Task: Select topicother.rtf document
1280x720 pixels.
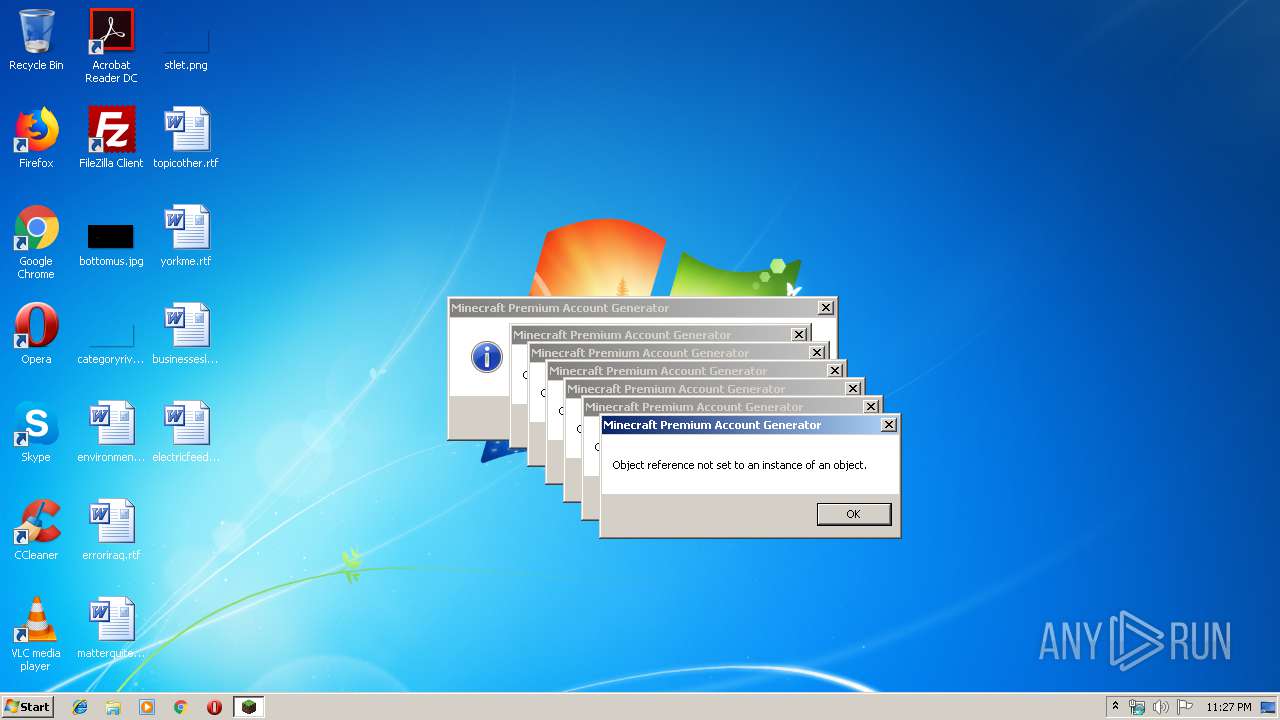Action: coord(186,138)
